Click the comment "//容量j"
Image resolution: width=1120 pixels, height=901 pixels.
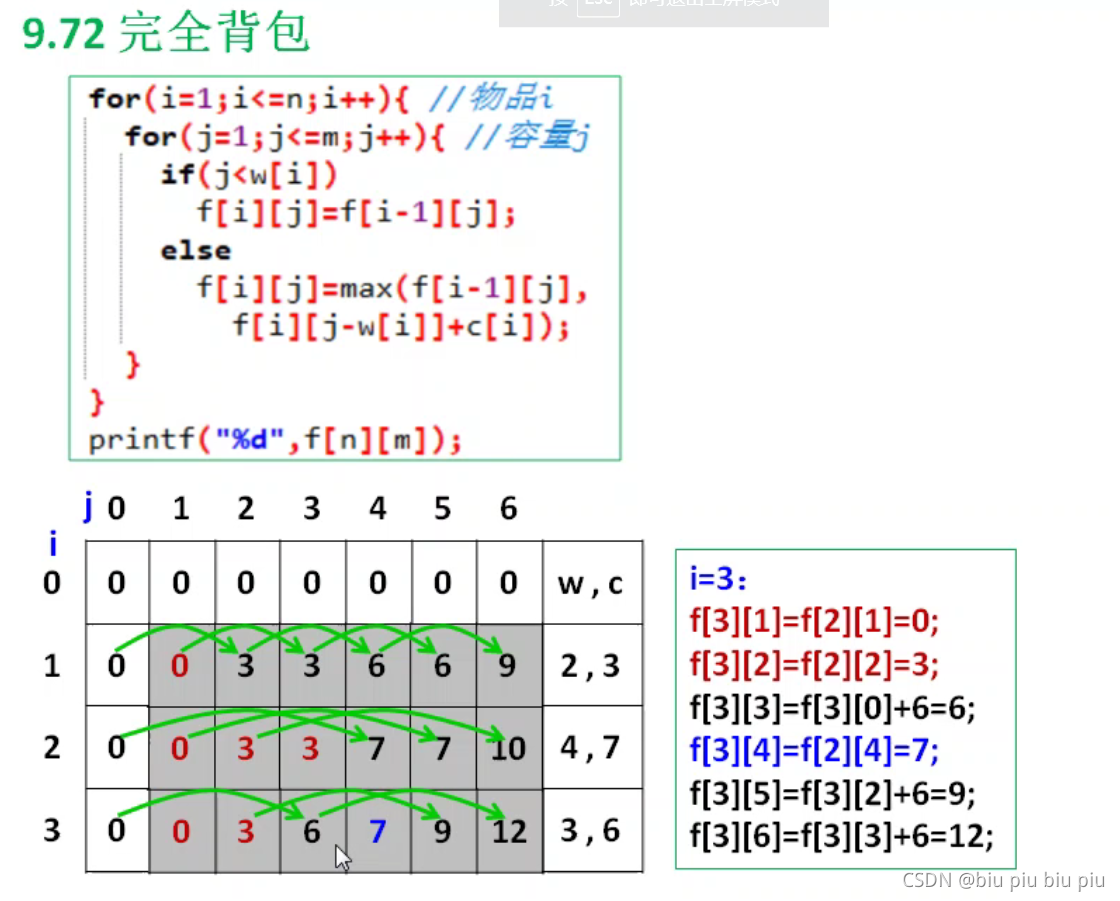click(x=527, y=136)
